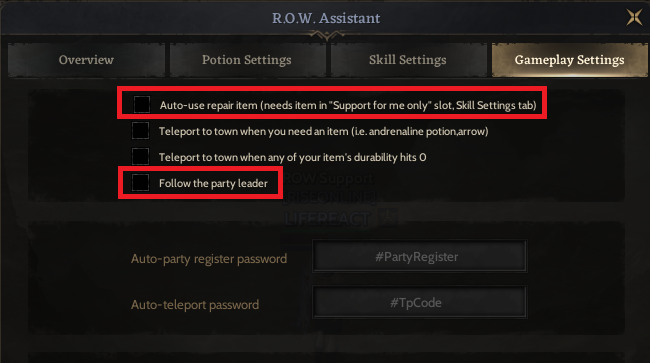The height and width of the screenshot is (363, 650).
Task: Click the ornament emblem below the title
Action: [x=326, y=35]
